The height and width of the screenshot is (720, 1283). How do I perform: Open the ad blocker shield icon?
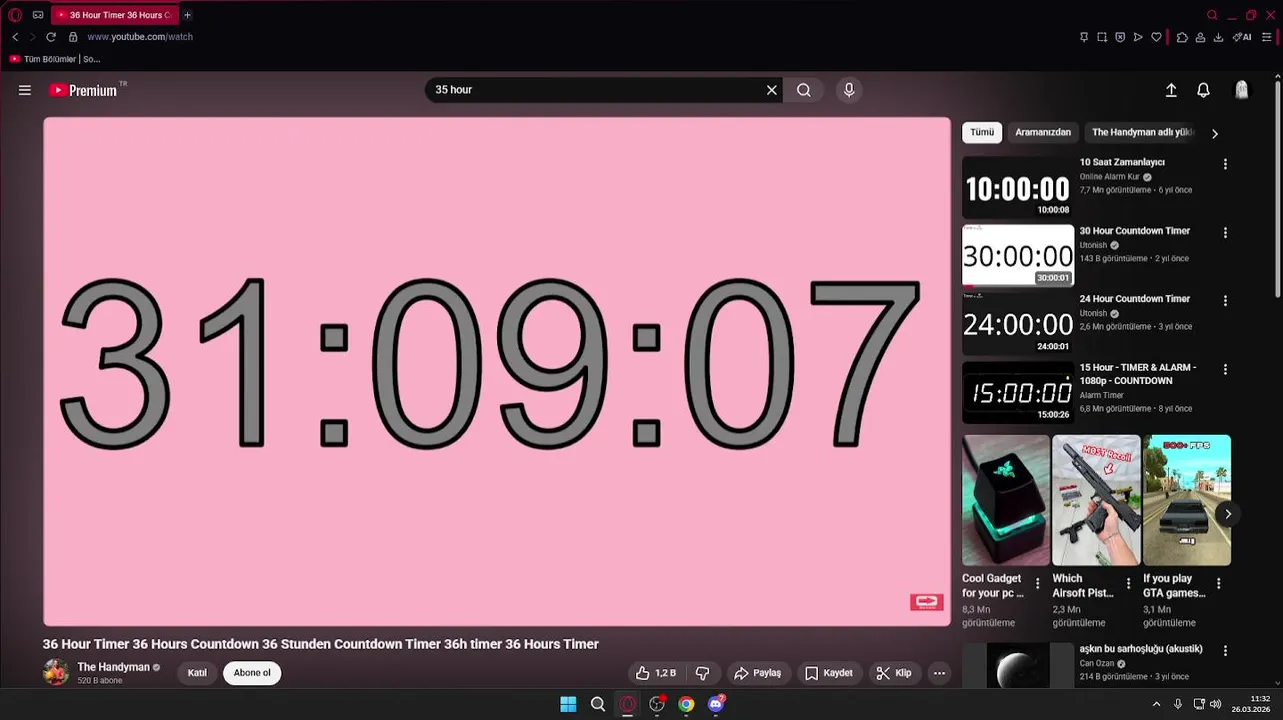(1120, 37)
